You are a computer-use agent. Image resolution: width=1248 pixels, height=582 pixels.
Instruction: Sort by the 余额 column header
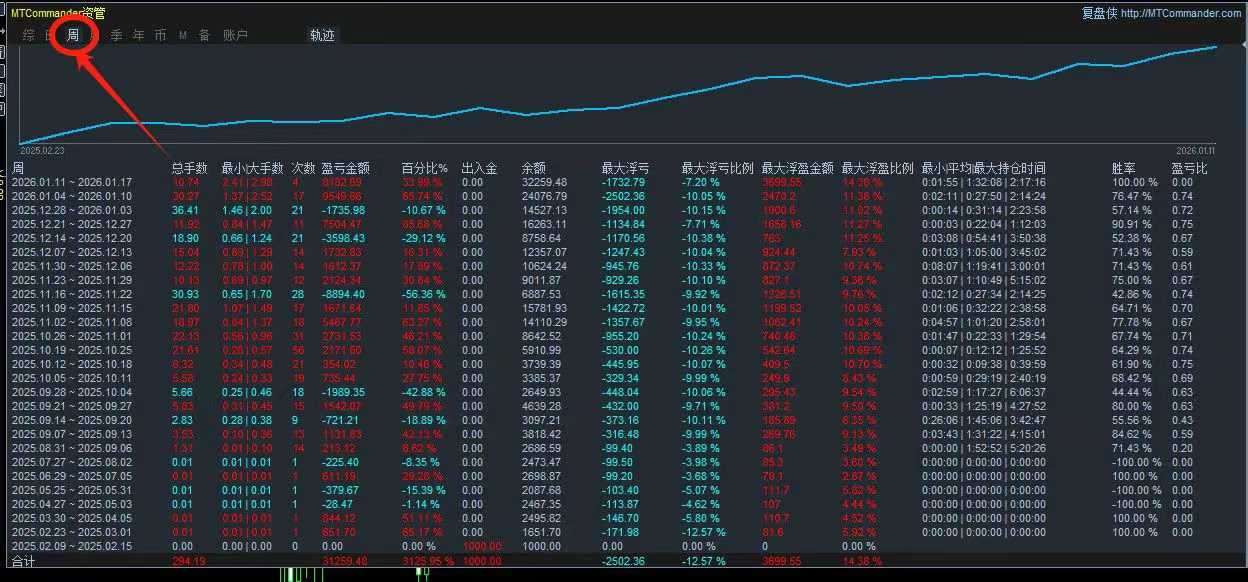534,168
